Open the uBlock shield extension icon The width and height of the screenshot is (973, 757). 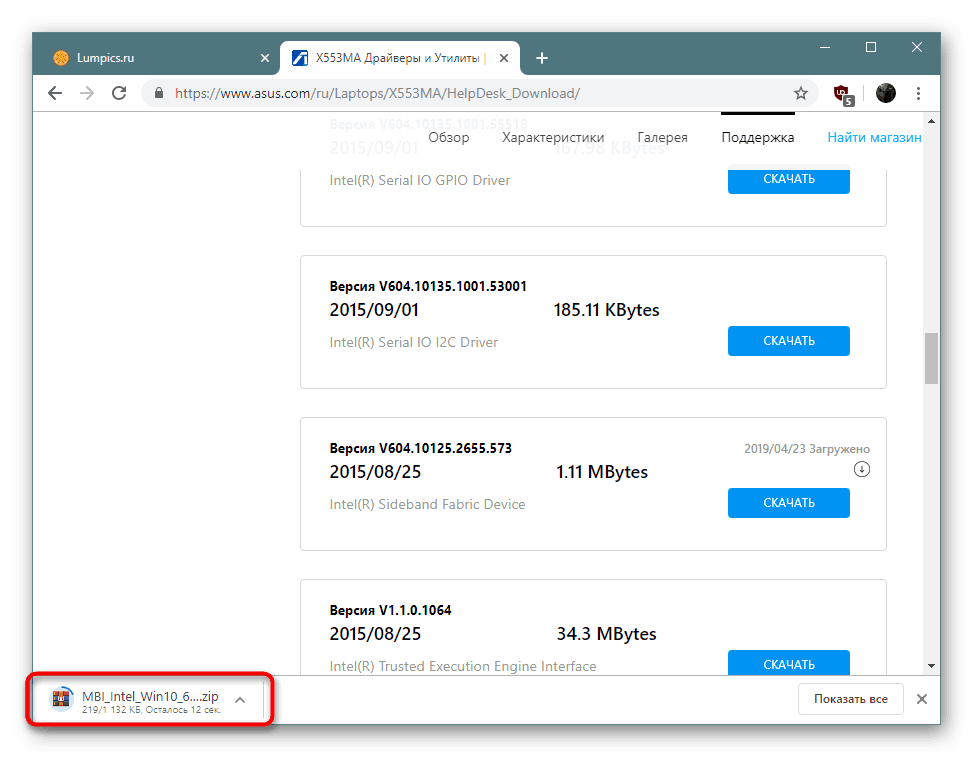(843, 94)
